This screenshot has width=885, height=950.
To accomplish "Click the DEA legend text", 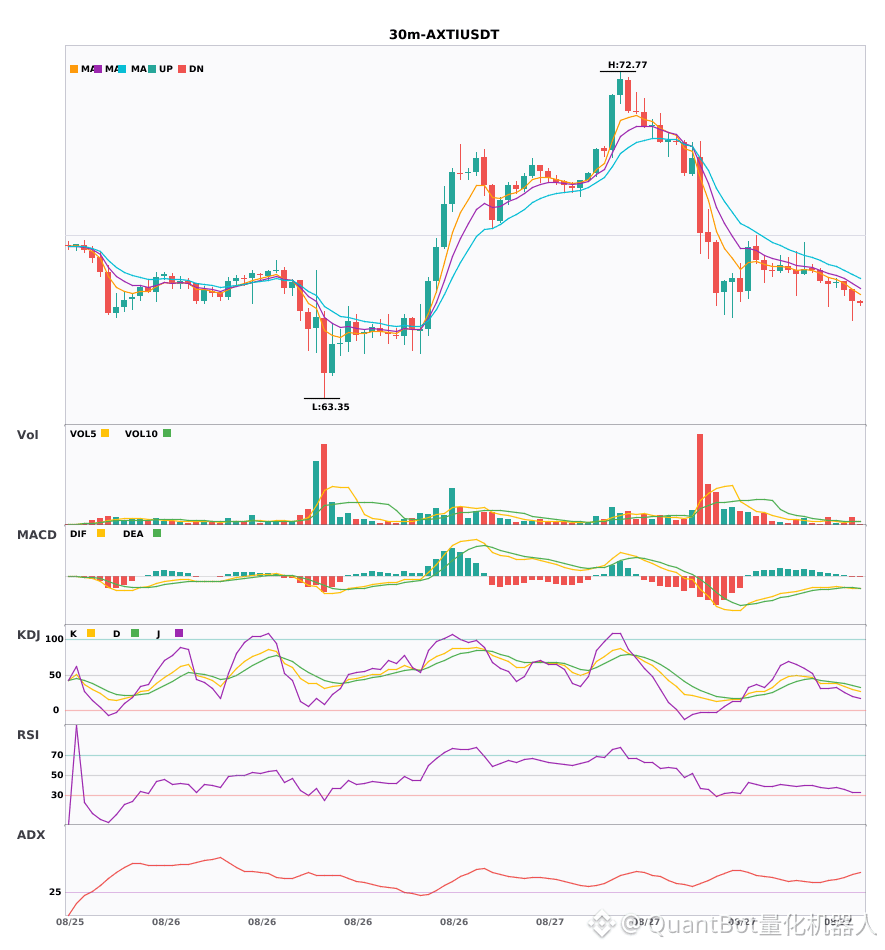I will [x=133, y=534].
